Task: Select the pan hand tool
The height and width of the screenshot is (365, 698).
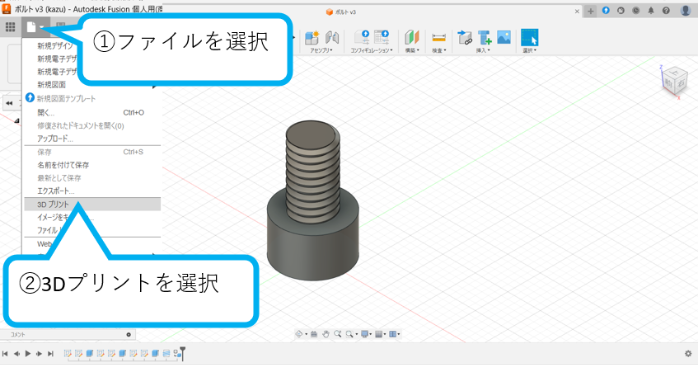Action: click(325, 334)
